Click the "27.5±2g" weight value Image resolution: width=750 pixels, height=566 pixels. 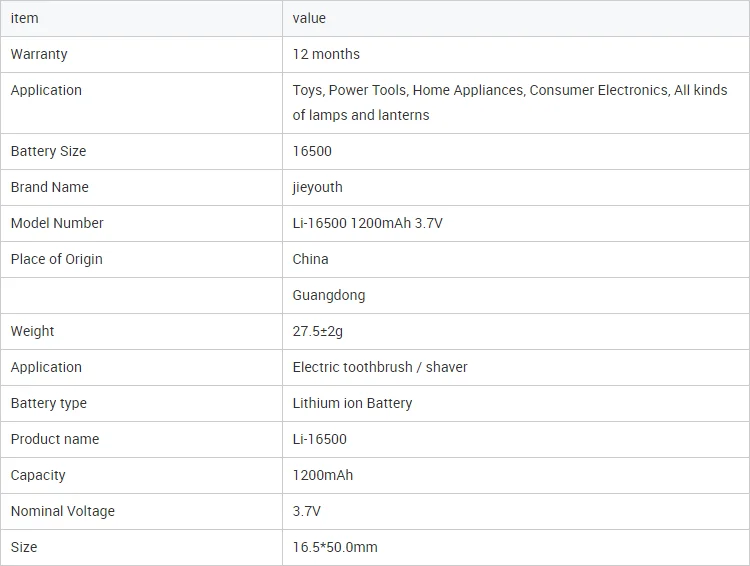click(x=318, y=331)
